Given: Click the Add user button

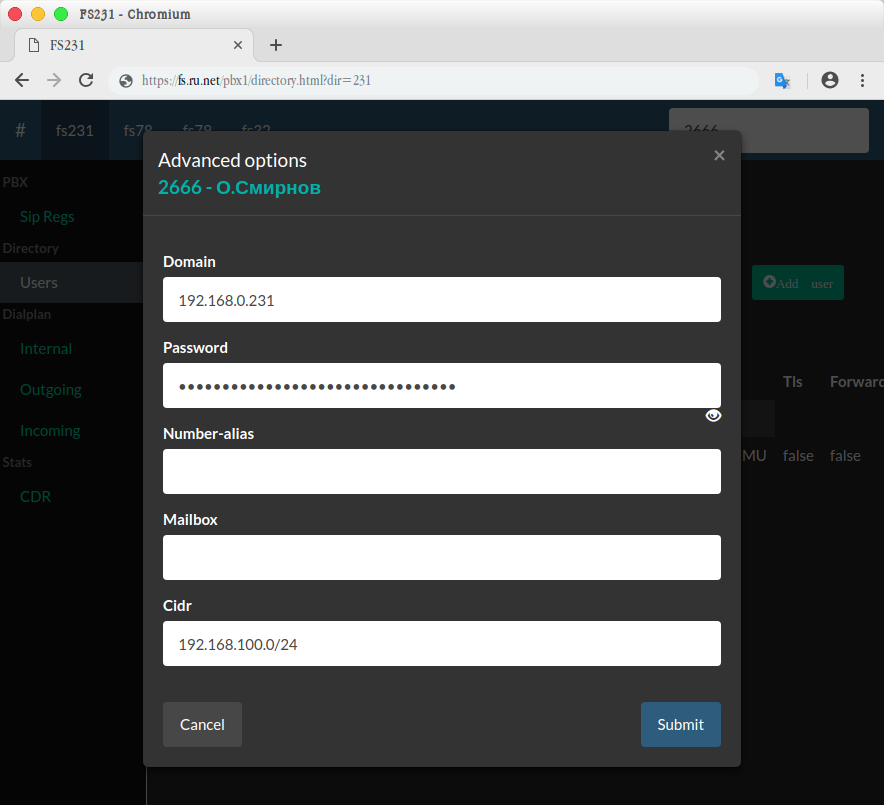Looking at the screenshot, I should [798, 282].
